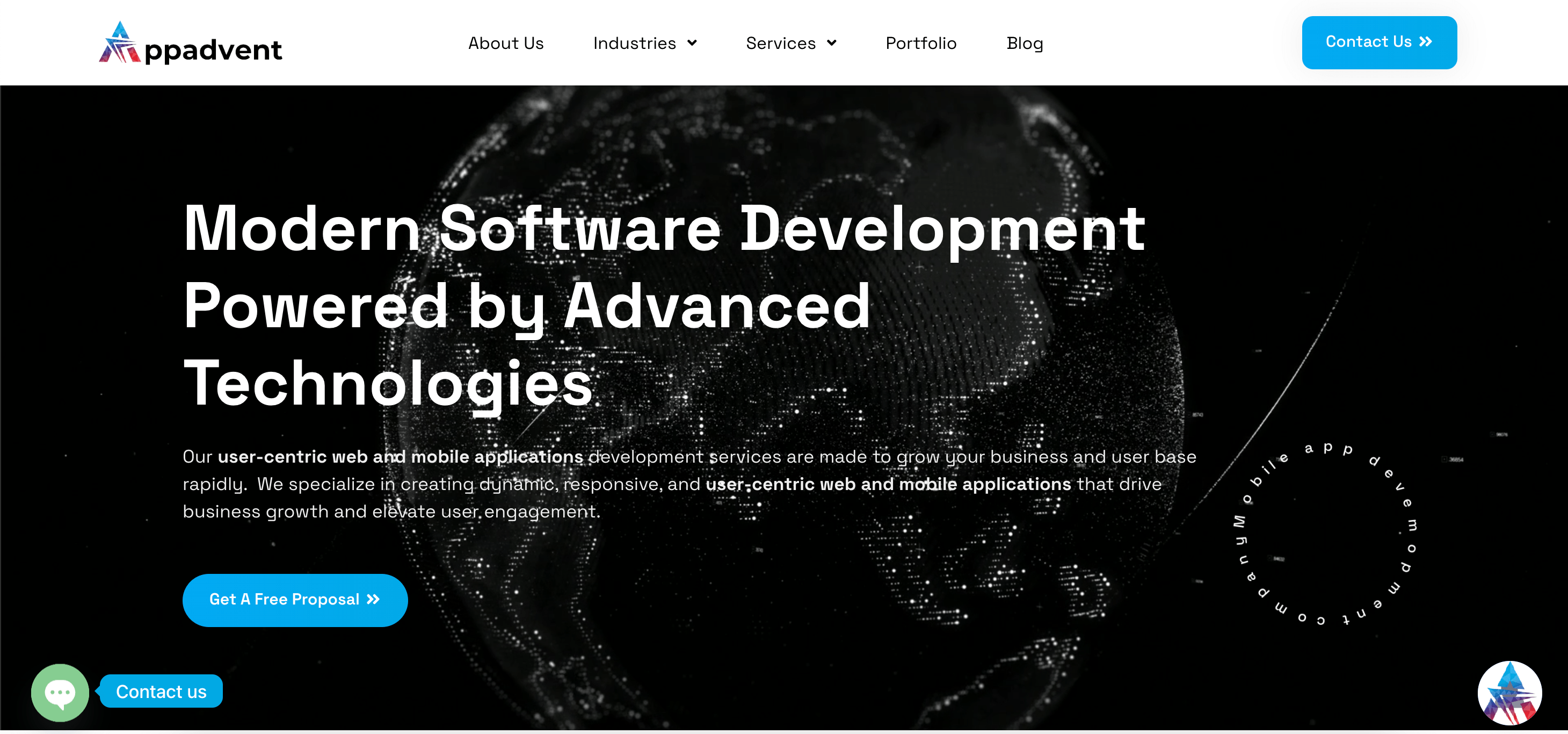Click the Contact us chat label

(161, 692)
